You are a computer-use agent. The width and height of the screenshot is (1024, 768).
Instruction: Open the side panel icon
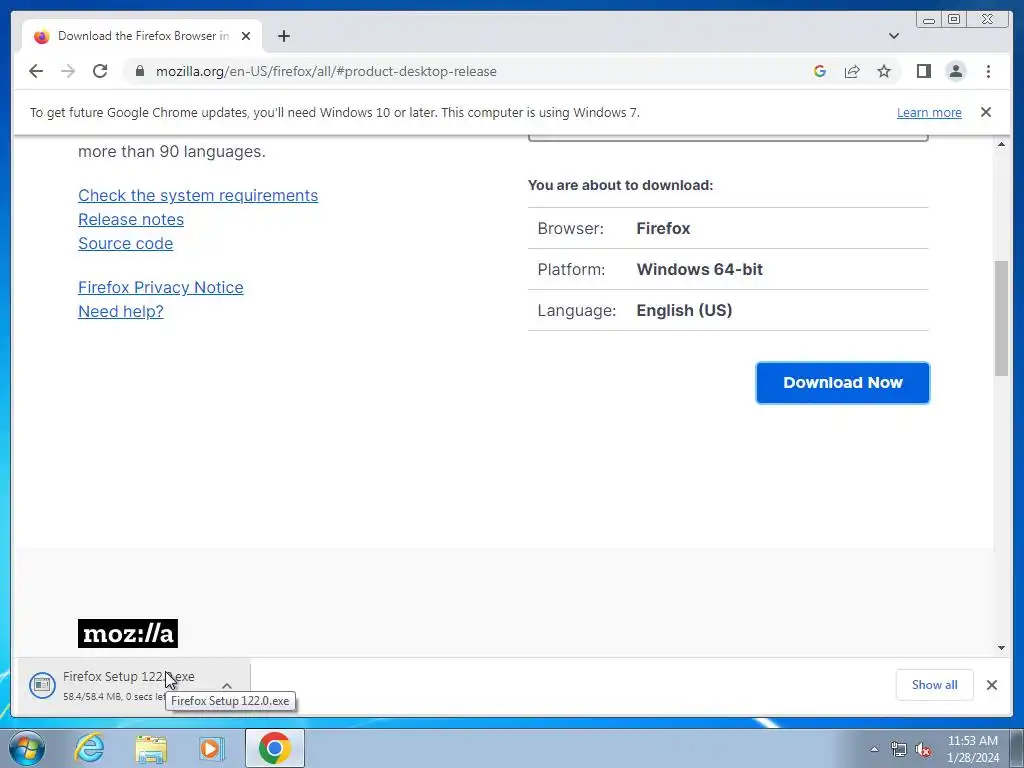(923, 71)
